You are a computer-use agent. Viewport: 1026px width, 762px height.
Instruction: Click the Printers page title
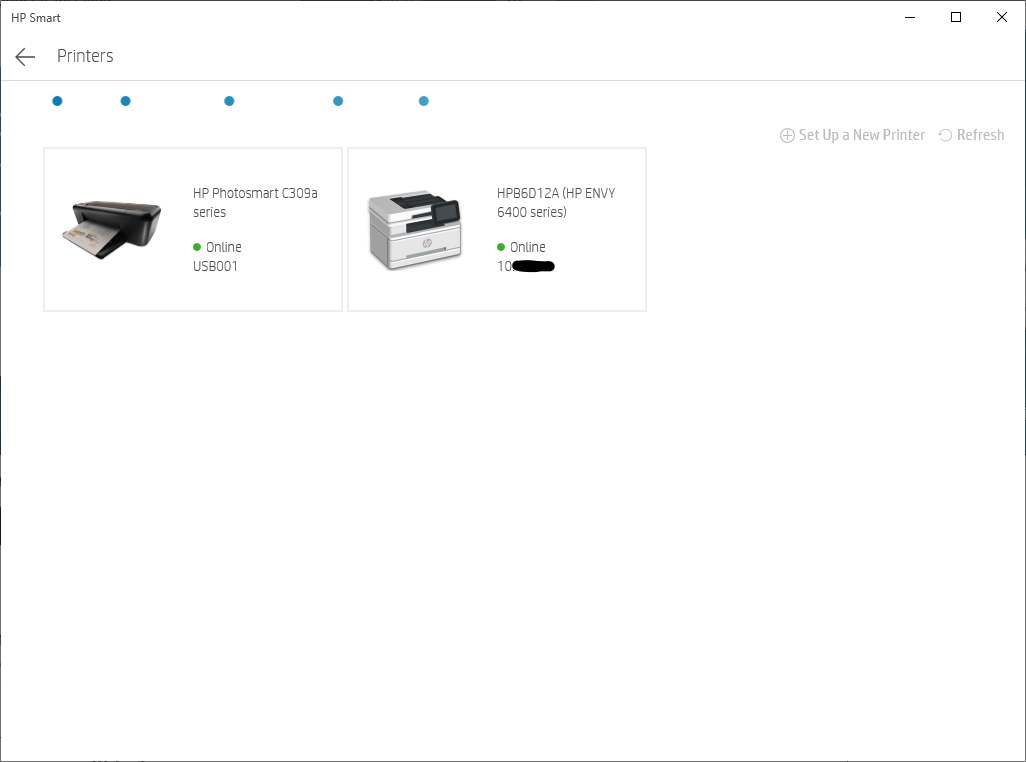[x=85, y=56]
